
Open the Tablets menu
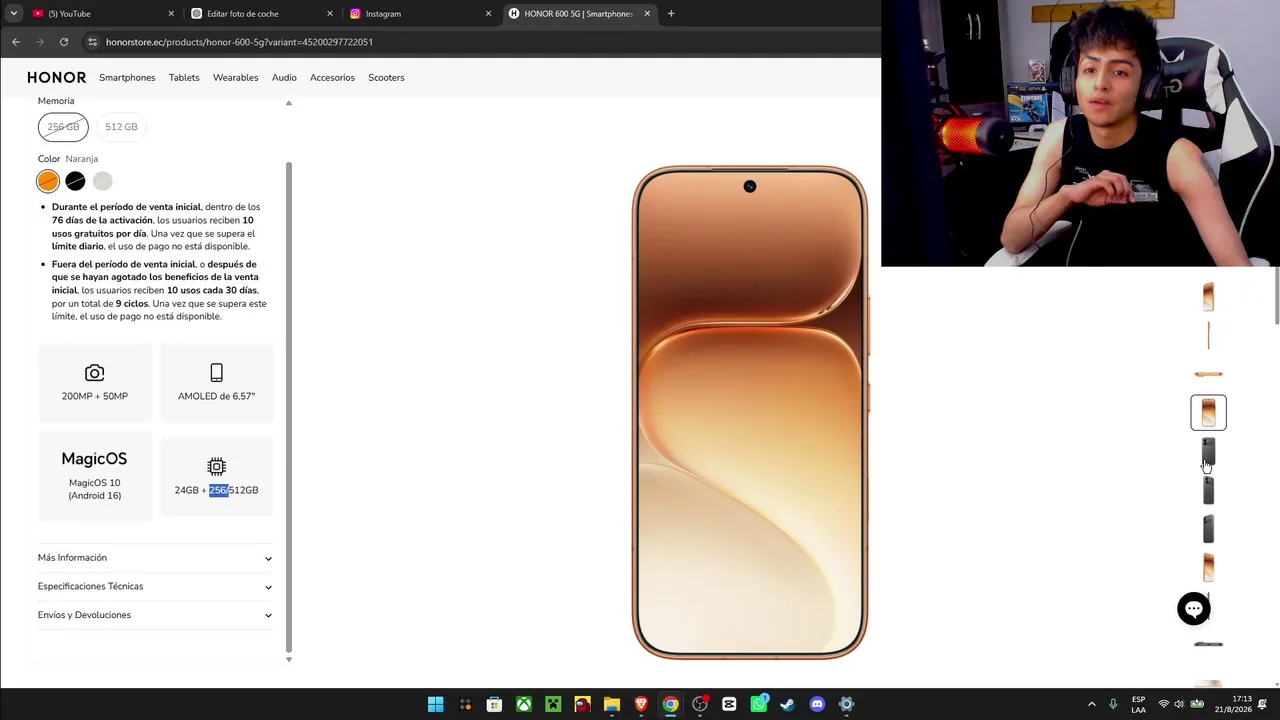coord(184,77)
